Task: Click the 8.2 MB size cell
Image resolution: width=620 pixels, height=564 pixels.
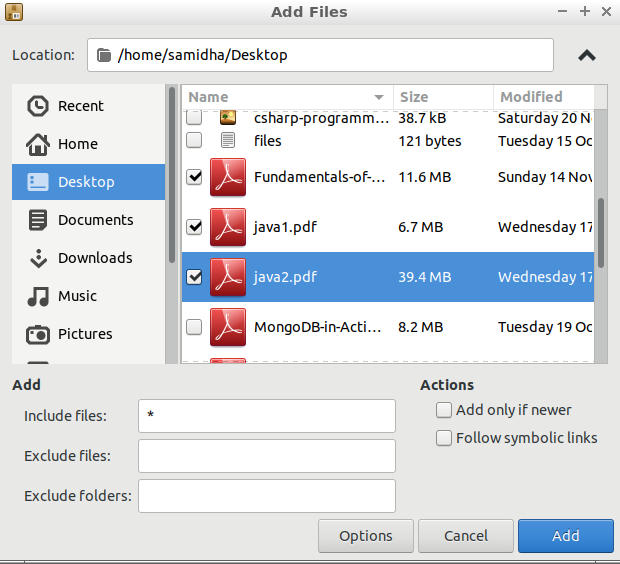Action: click(420, 327)
